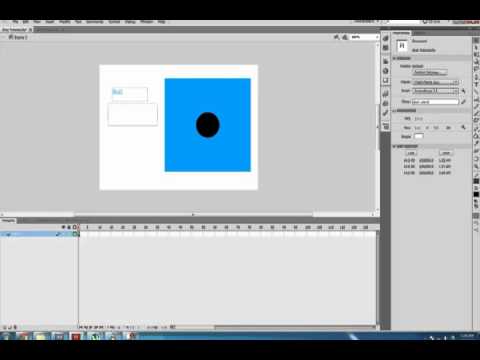Open the Stage color swatch
The image size is (480, 360).
[418, 136]
